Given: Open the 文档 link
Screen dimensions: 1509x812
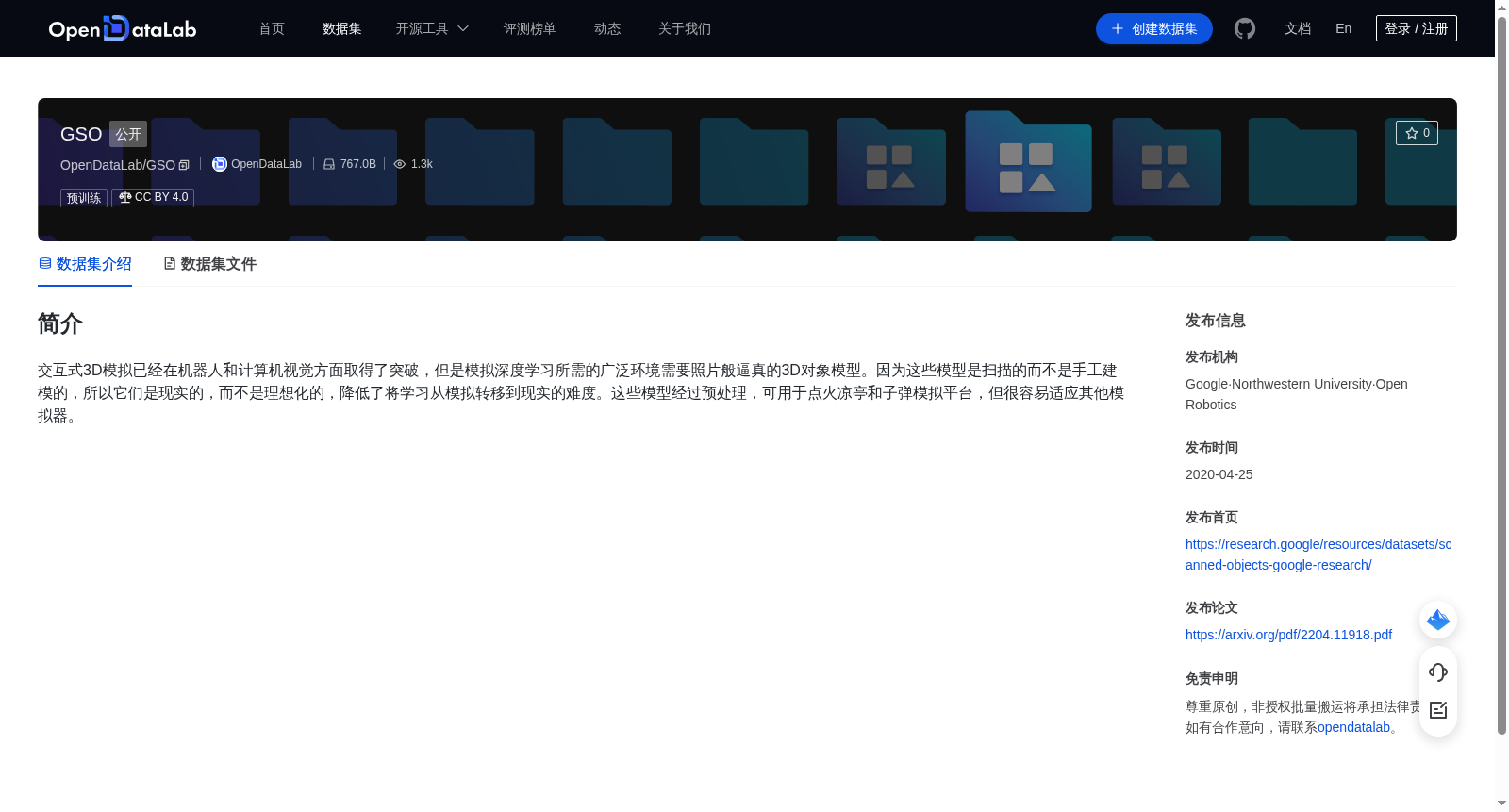Looking at the screenshot, I should [x=1298, y=28].
